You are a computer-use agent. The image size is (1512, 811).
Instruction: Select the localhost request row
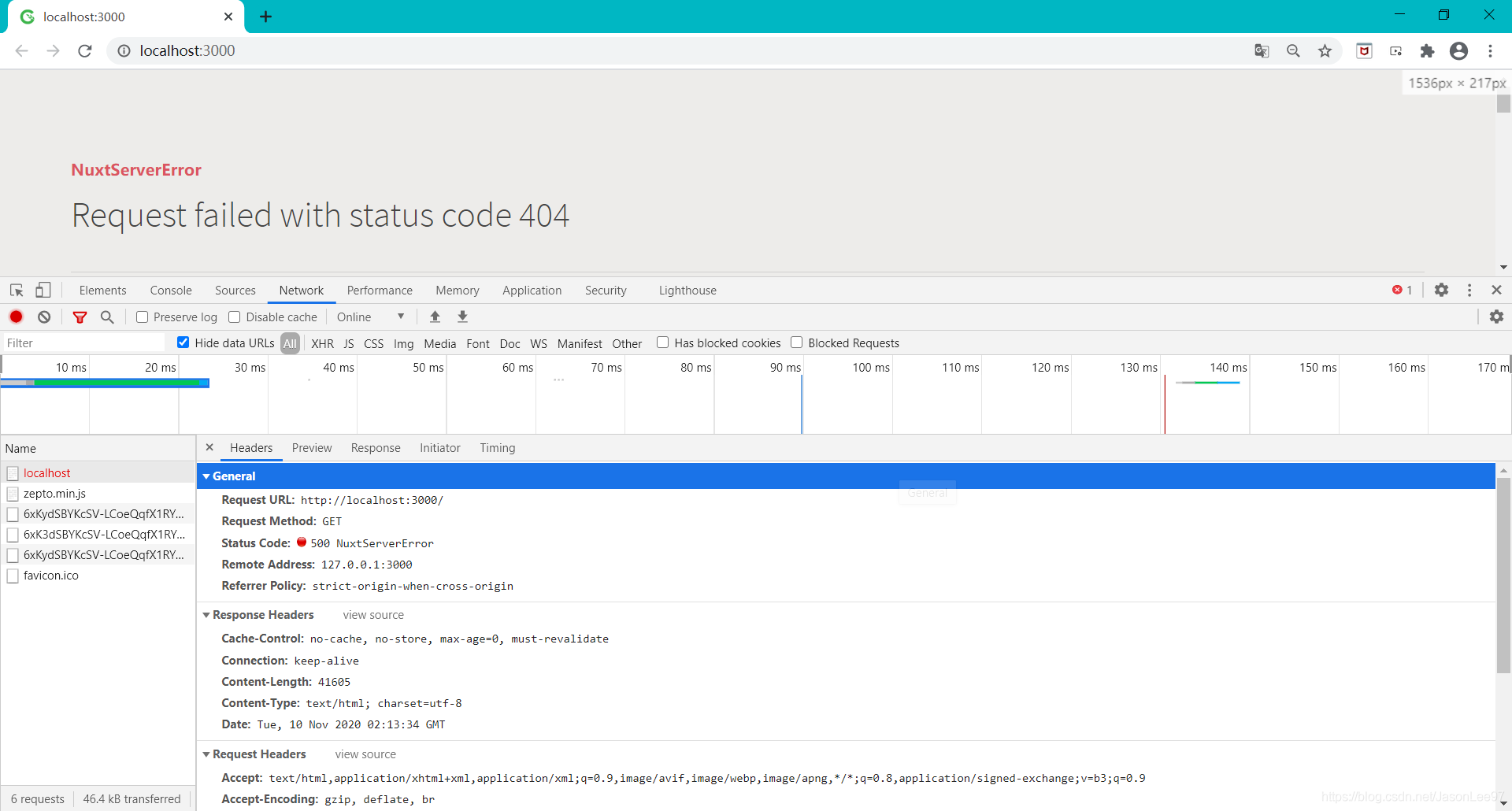coord(98,473)
